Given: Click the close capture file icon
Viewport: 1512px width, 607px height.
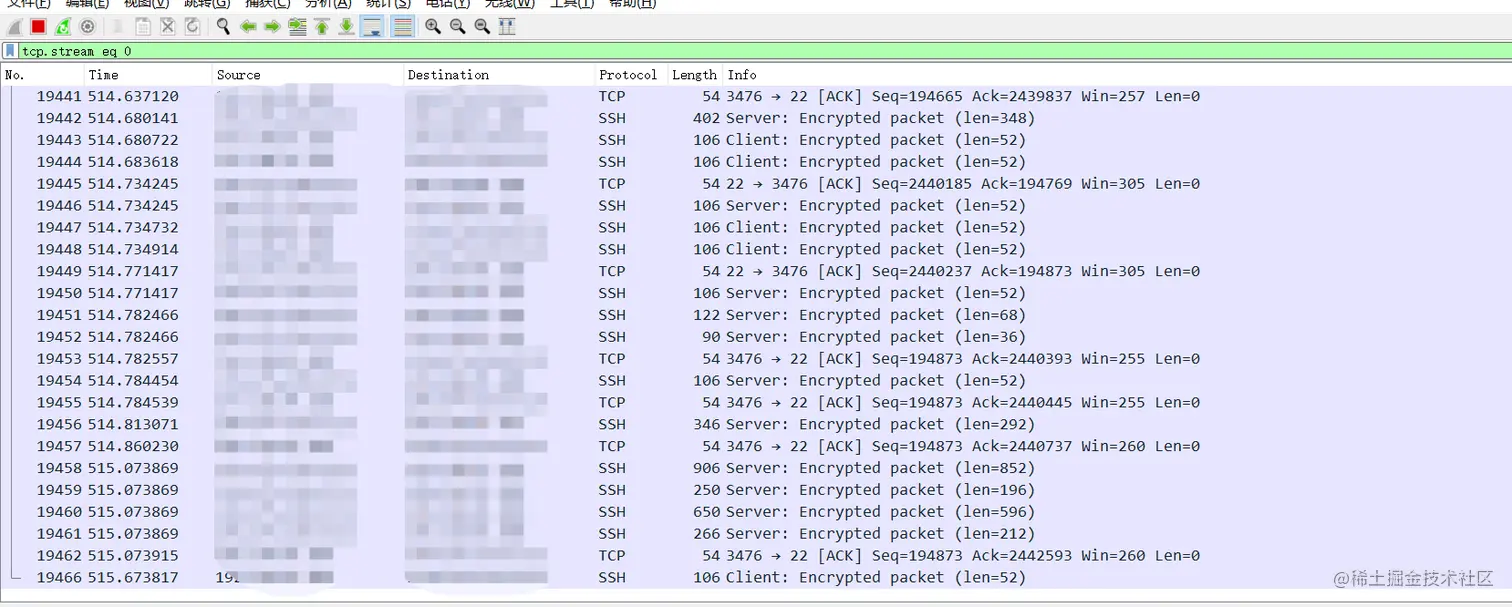Looking at the screenshot, I should (167, 27).
